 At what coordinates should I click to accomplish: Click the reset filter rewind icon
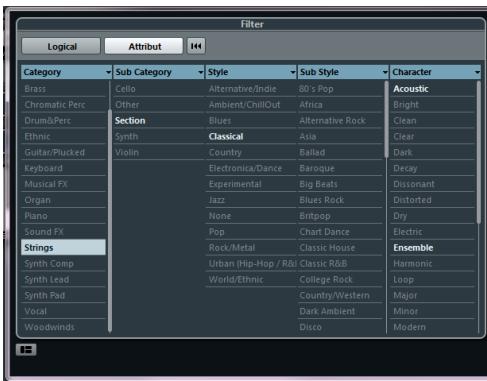[196, 46]
